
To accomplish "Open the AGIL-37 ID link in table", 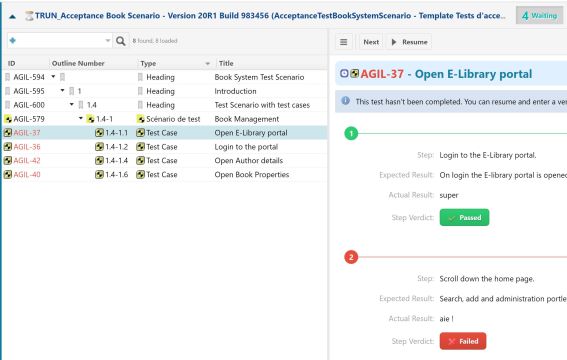I will tap(27, 133).
